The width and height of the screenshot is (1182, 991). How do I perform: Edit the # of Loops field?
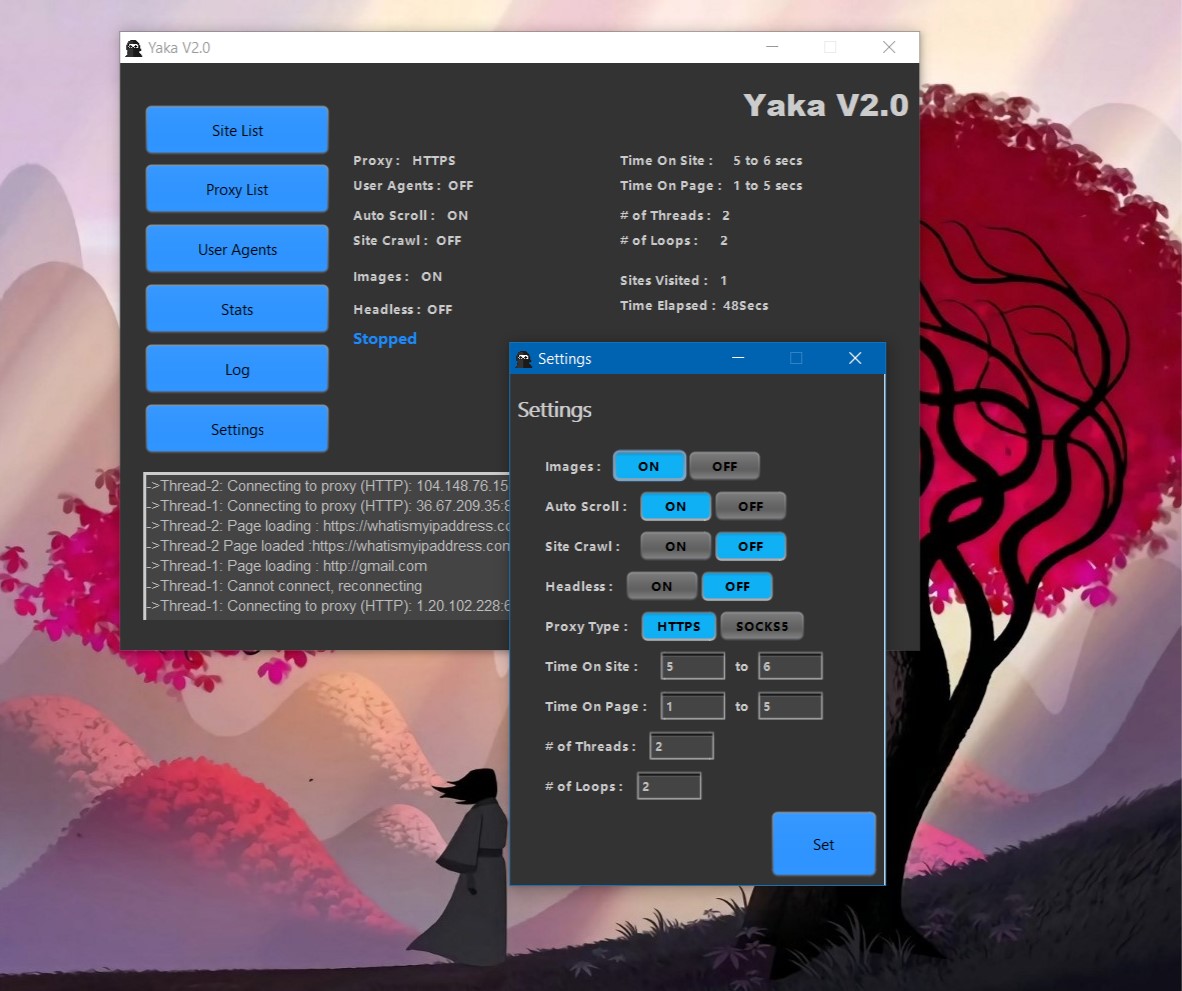(x=669, y=786)
